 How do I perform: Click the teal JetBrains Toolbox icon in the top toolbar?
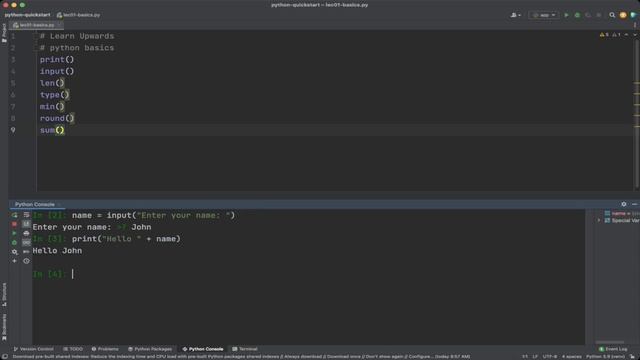(x=633, y=15)
